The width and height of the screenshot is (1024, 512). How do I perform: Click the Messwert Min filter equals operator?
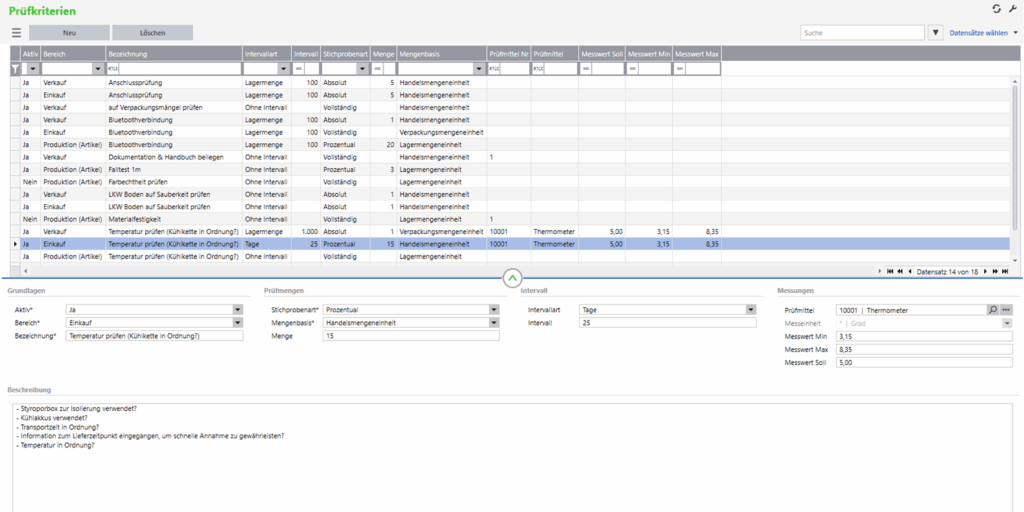(633, 69)
